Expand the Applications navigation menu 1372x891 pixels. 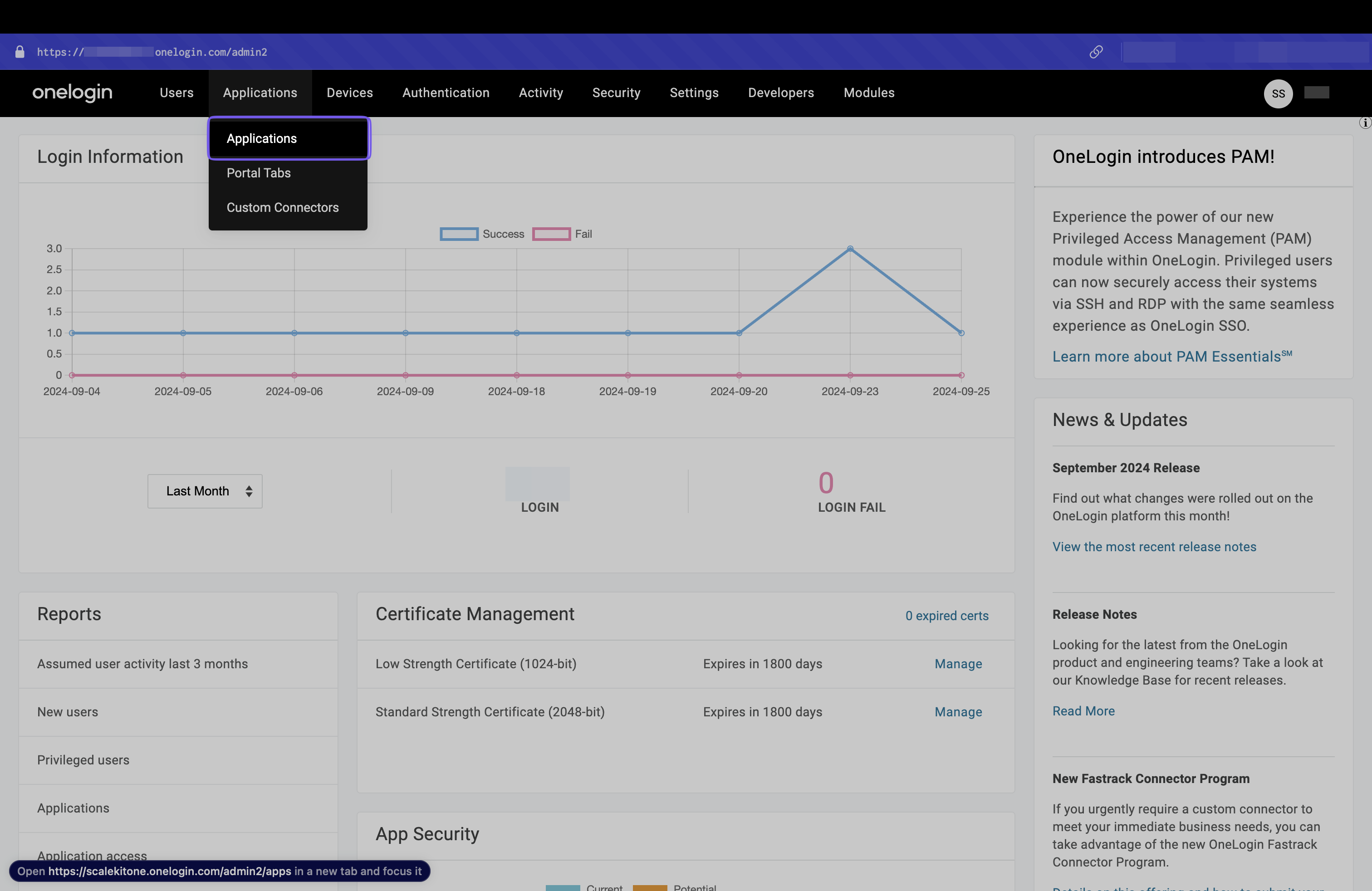[260, 93]
